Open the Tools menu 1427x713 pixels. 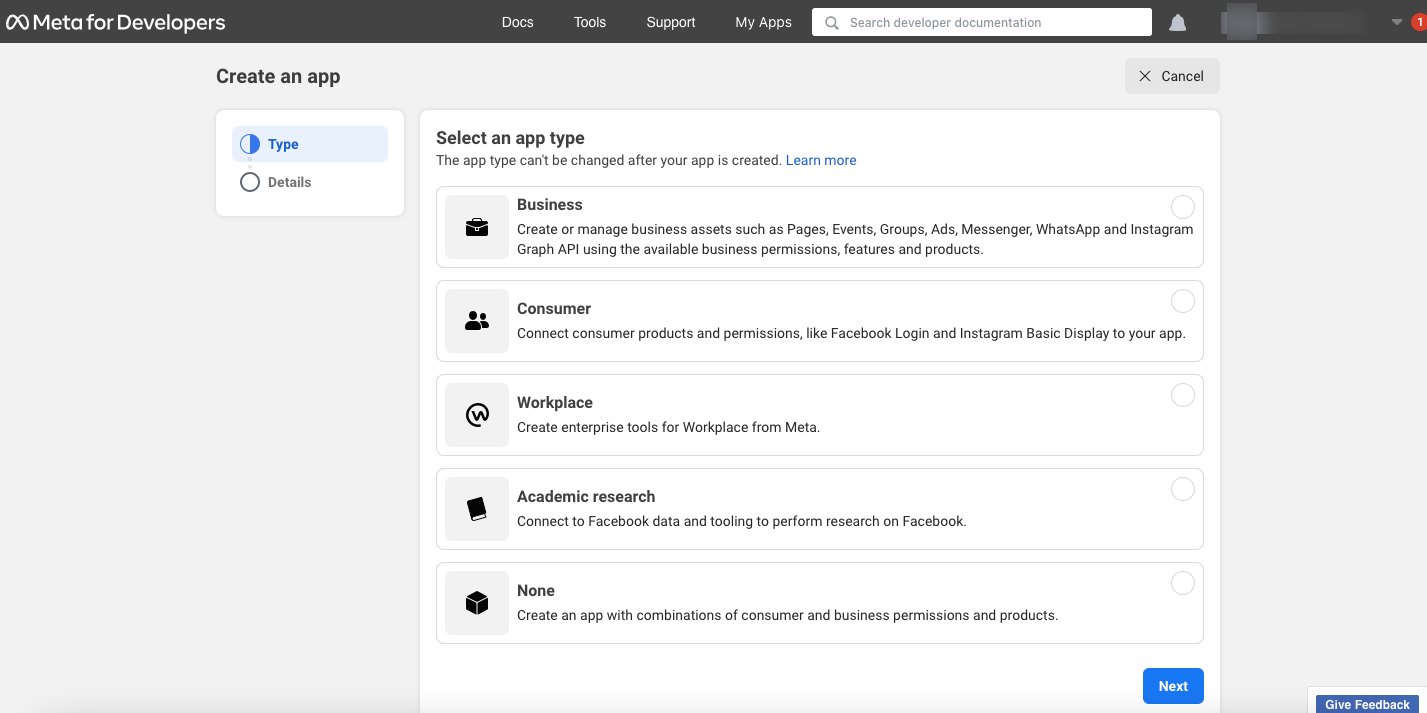pos(590,22)
